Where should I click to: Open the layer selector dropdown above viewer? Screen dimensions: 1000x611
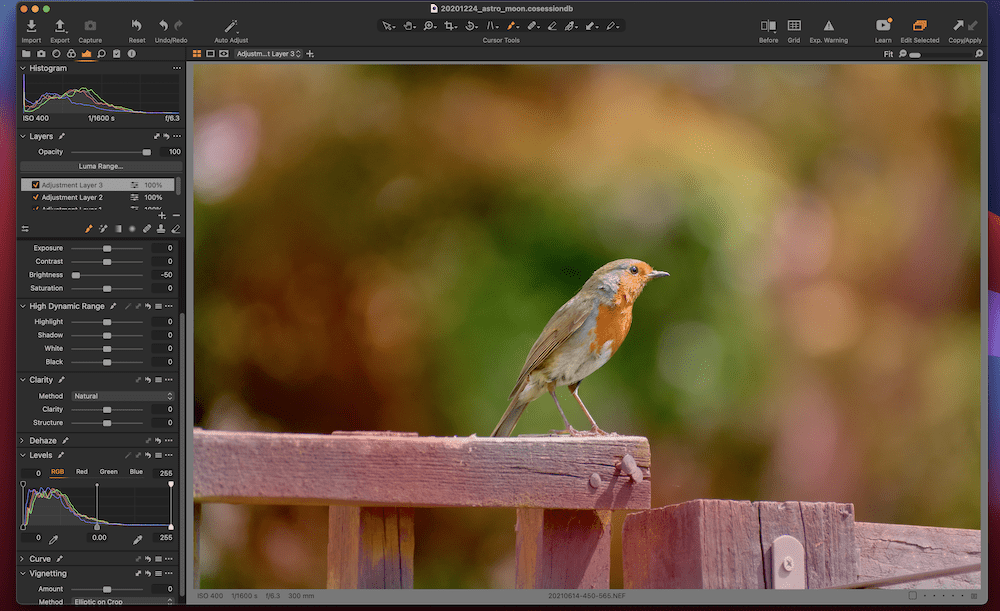(x=268, y=53)
